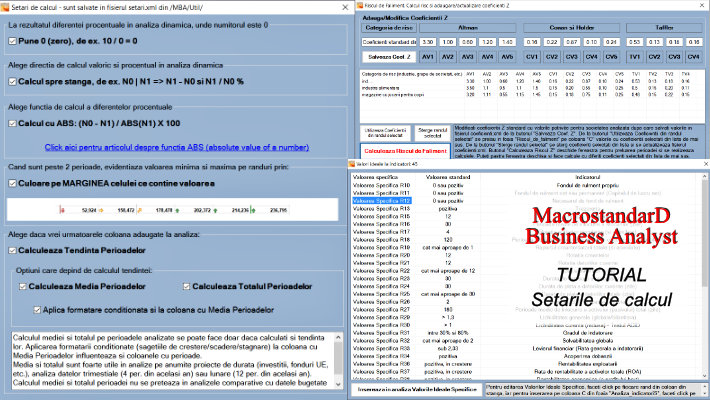Image resolution: width=710 pixels, height=400 pixels.
Task: Click Calculeaza Riscul de Faliment button
Action: (405, 151)
